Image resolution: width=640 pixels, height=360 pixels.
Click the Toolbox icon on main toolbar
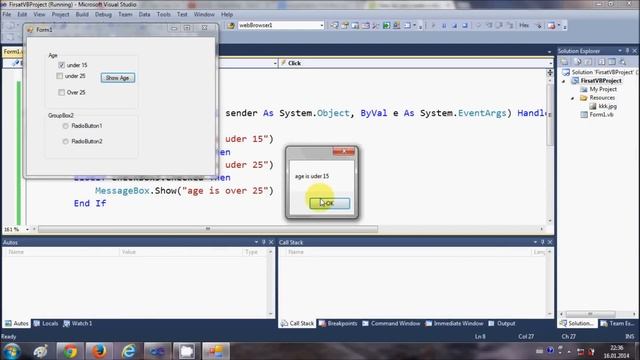point(375,25)
